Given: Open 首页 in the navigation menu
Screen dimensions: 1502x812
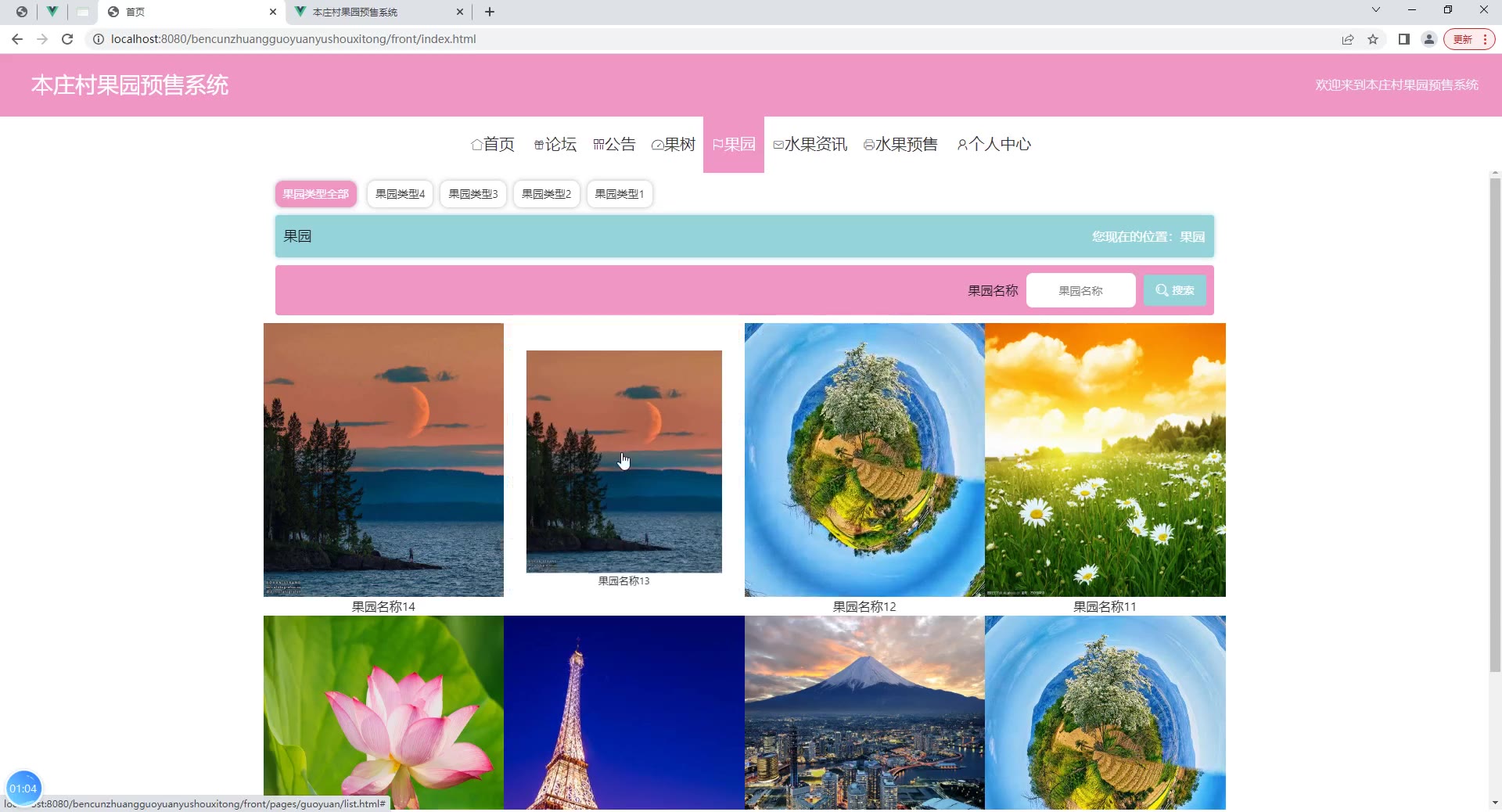Looking at the screenshot, I should tap(493, 144).
